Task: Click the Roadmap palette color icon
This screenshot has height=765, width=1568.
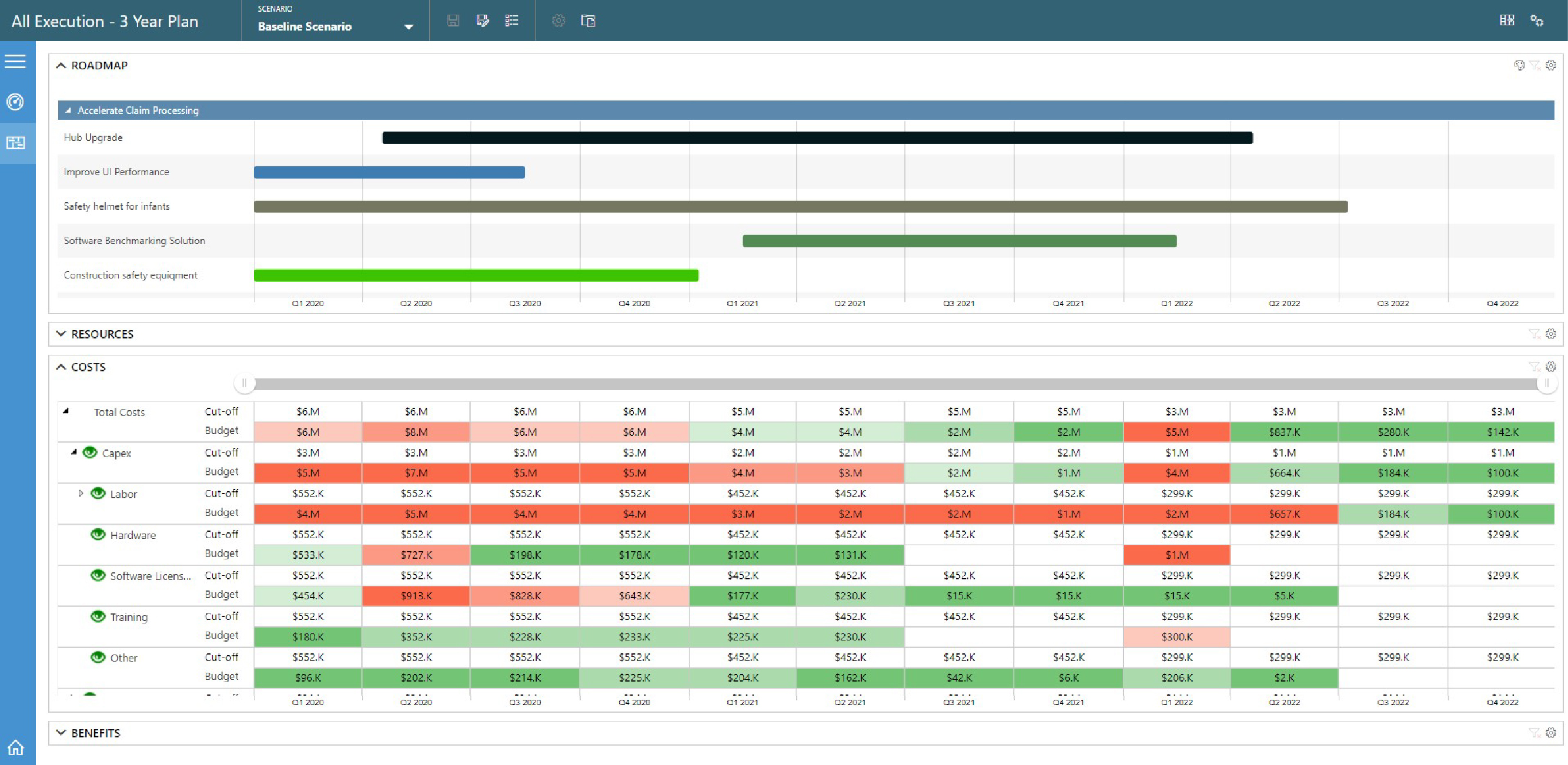Action: pyautogui.click(x=1519, y=65)
